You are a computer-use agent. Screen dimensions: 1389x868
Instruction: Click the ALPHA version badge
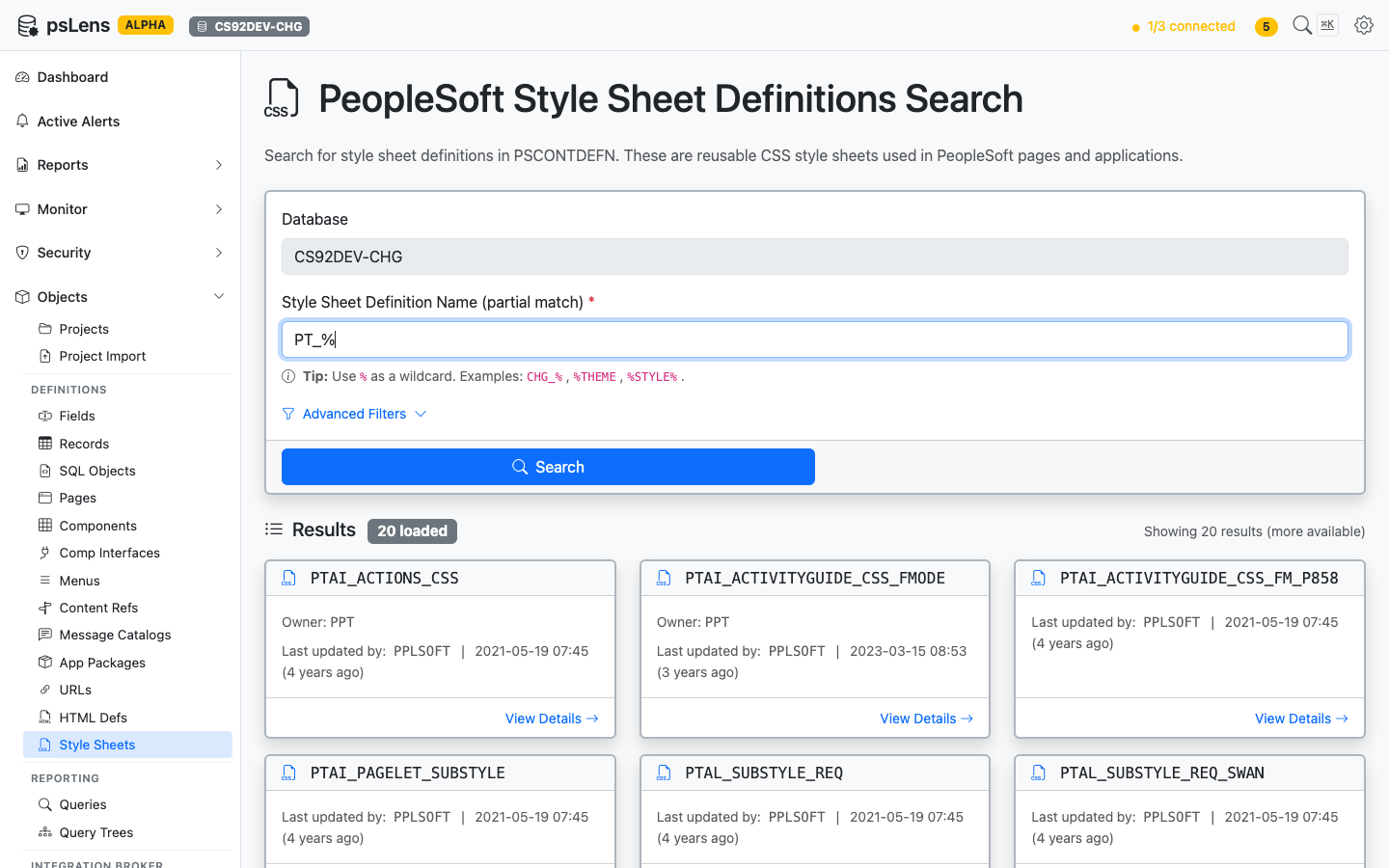146,25
